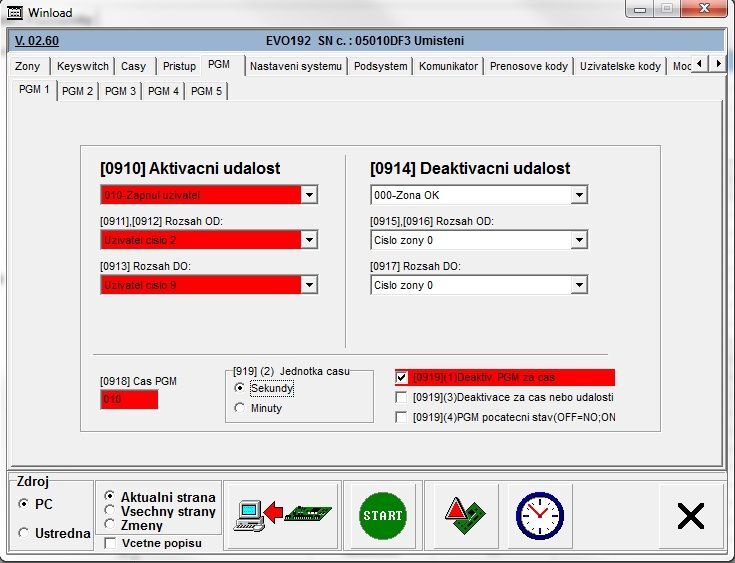Click the Winload title bar app icon
Viewport: 735px width, 563px height.
(14, 12)
